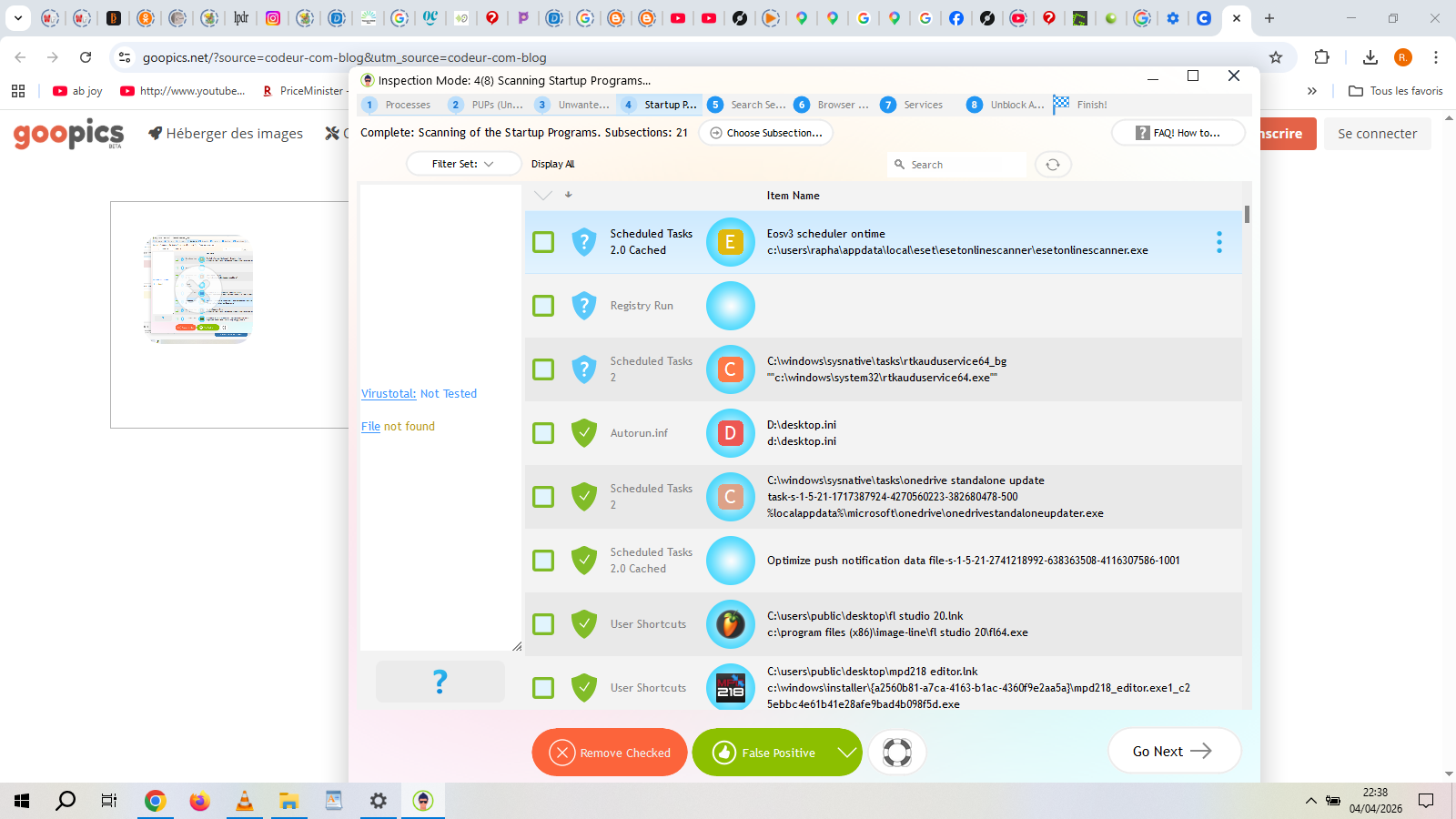Click the large blue question mark help icon
The height and width of the screenshot is (819, 1456).
440,682
